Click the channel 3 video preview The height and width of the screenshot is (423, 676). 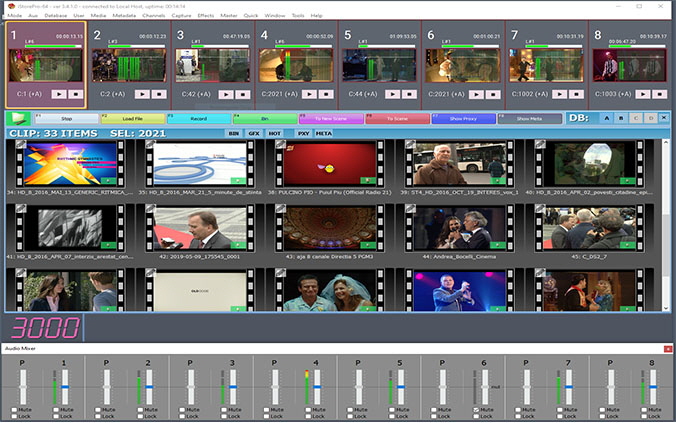pos(213,65)
